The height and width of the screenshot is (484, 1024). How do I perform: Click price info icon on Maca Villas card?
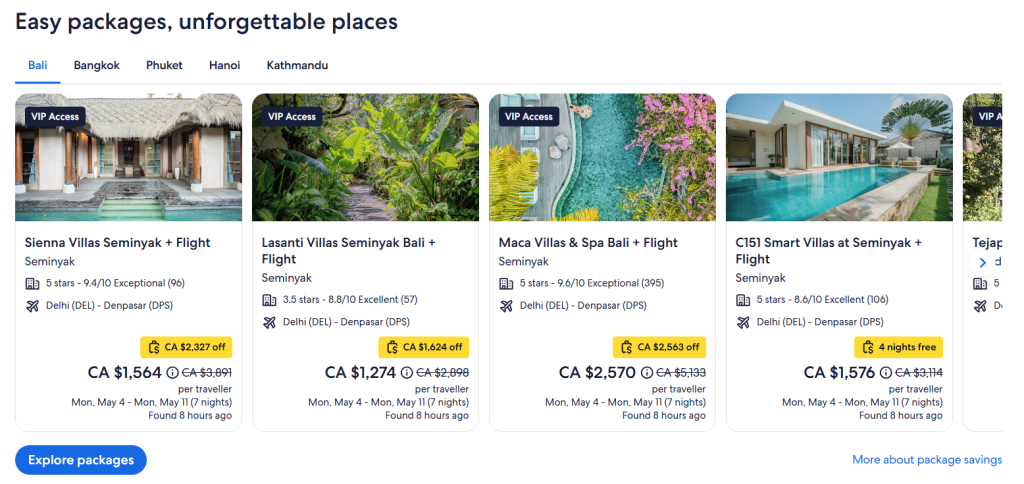646,373
